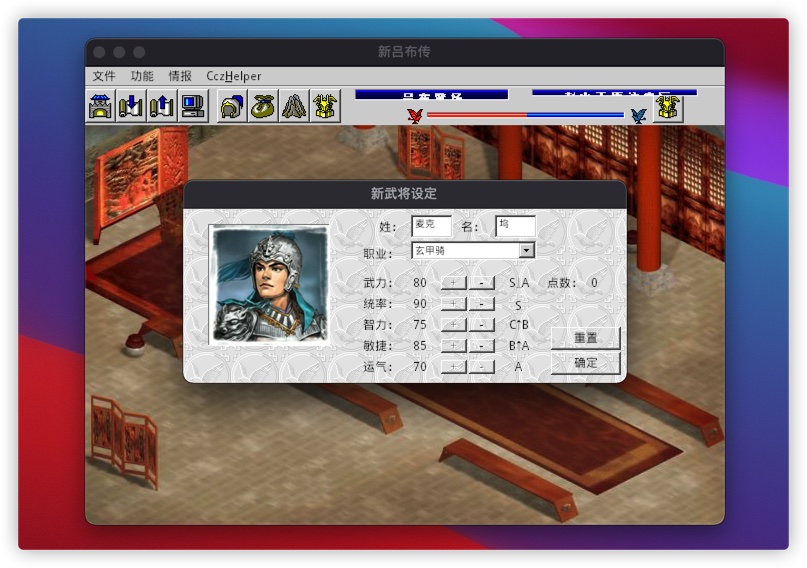Click the 统率 value 90
This screenshot has width=807, height=568.
click(420, 304)
